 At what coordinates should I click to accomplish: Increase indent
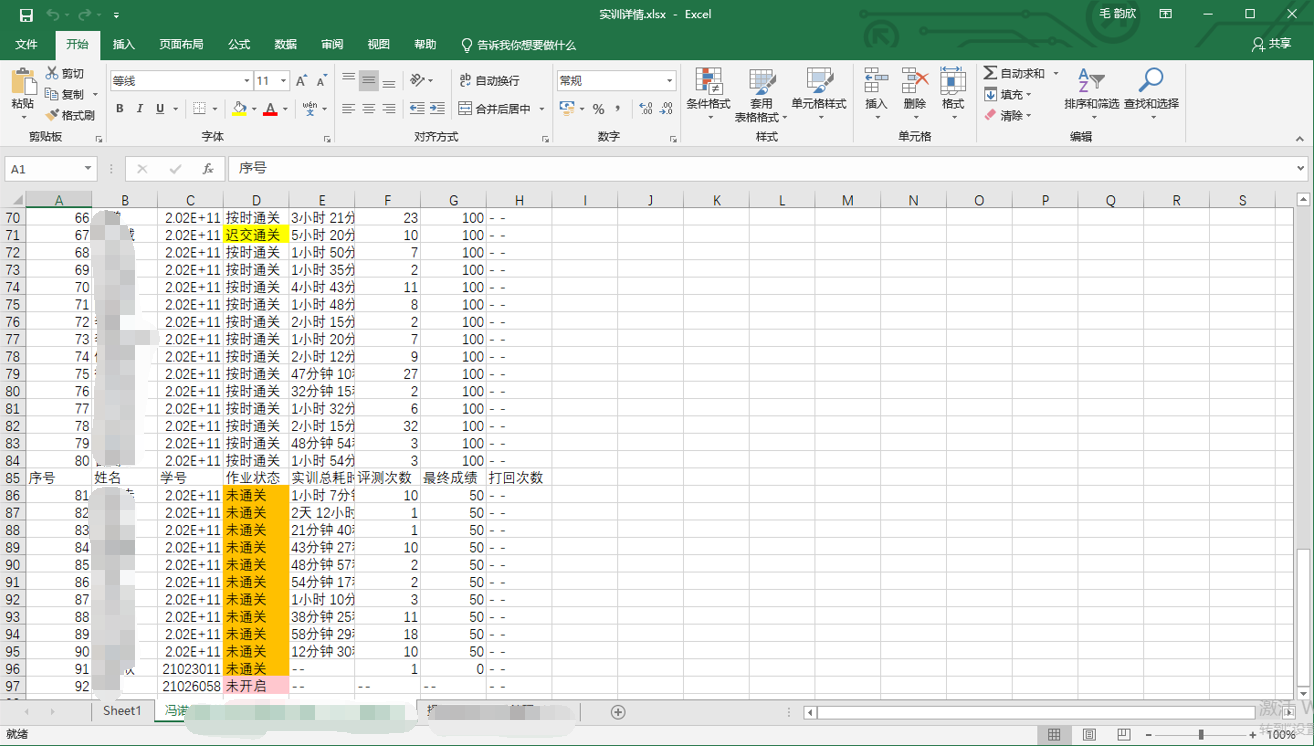click(437, 108)
